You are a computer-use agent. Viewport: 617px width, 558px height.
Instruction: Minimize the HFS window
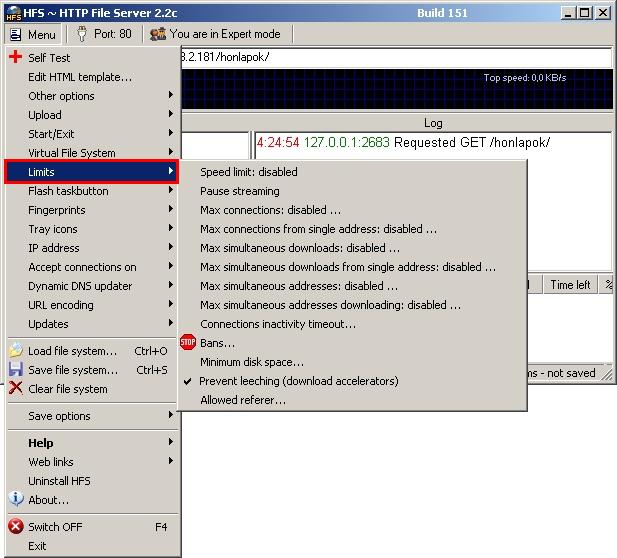point(568,13)
